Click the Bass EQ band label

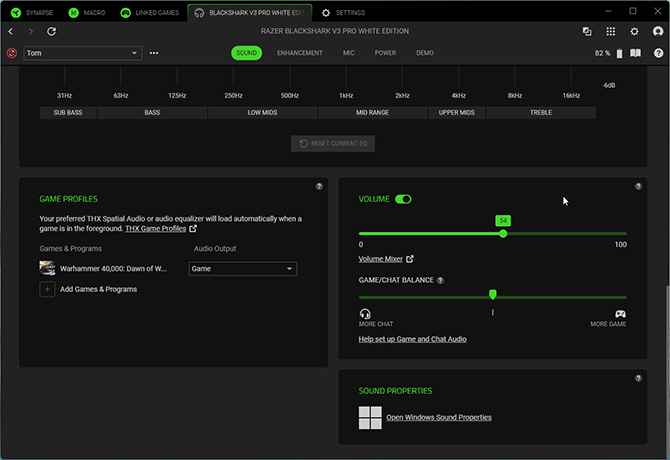(152, 112)
